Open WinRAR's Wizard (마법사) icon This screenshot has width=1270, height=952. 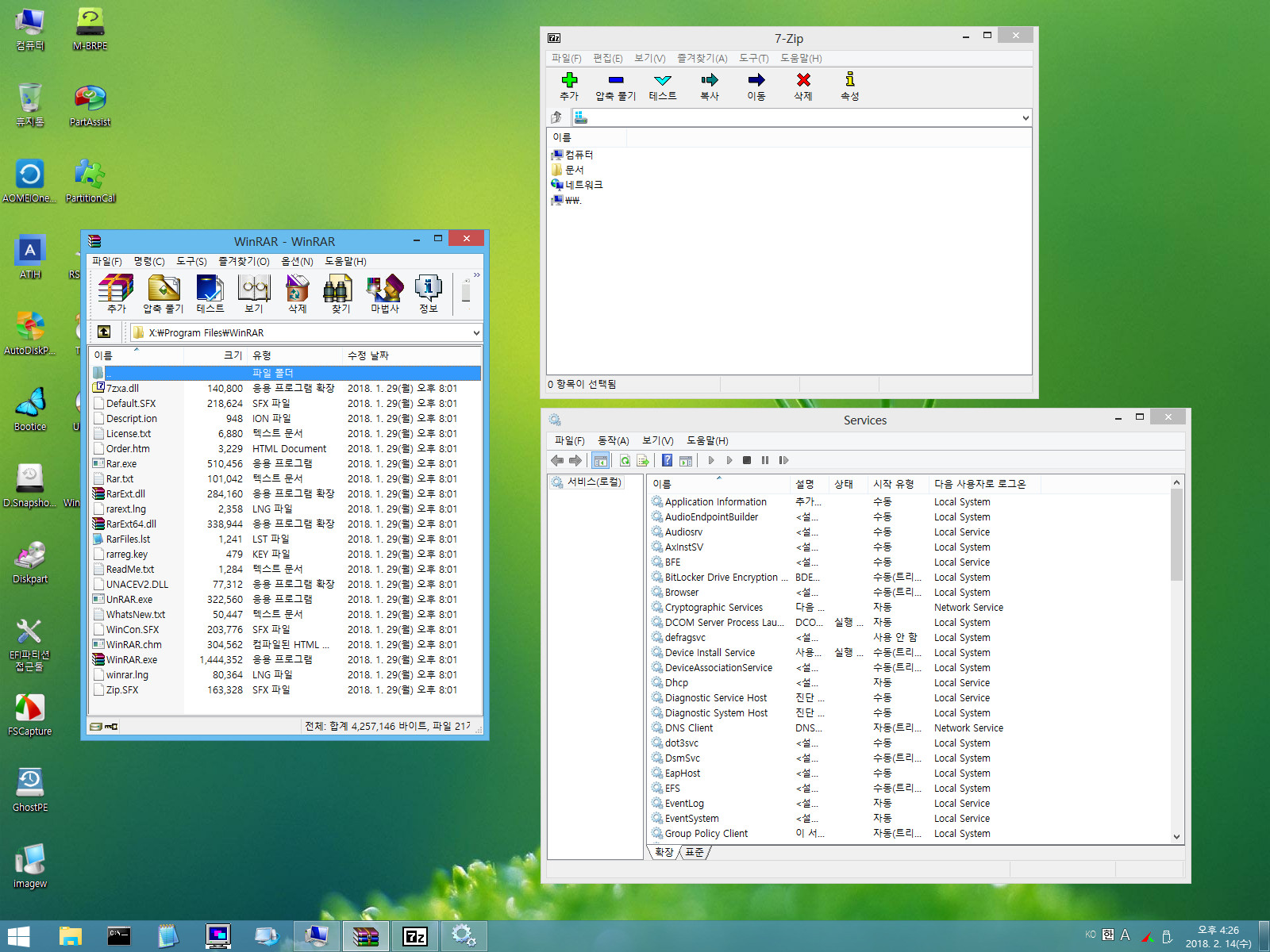[x=385, y=294]
